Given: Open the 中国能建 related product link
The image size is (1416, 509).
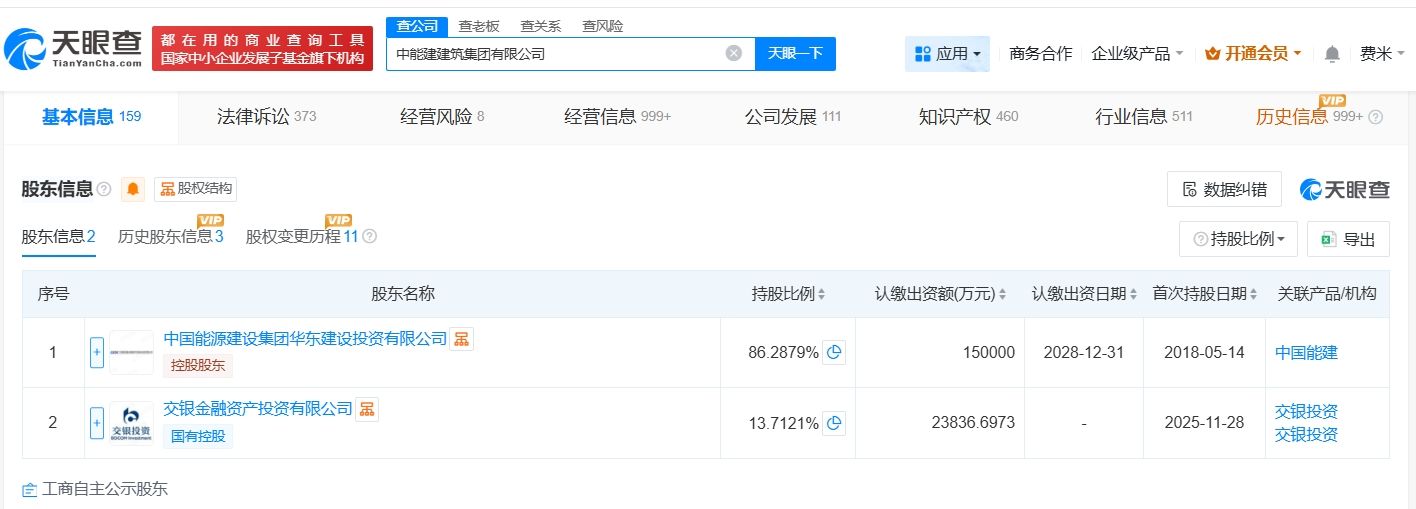Looking at the screenshot, I should (x=1306, y=352).
